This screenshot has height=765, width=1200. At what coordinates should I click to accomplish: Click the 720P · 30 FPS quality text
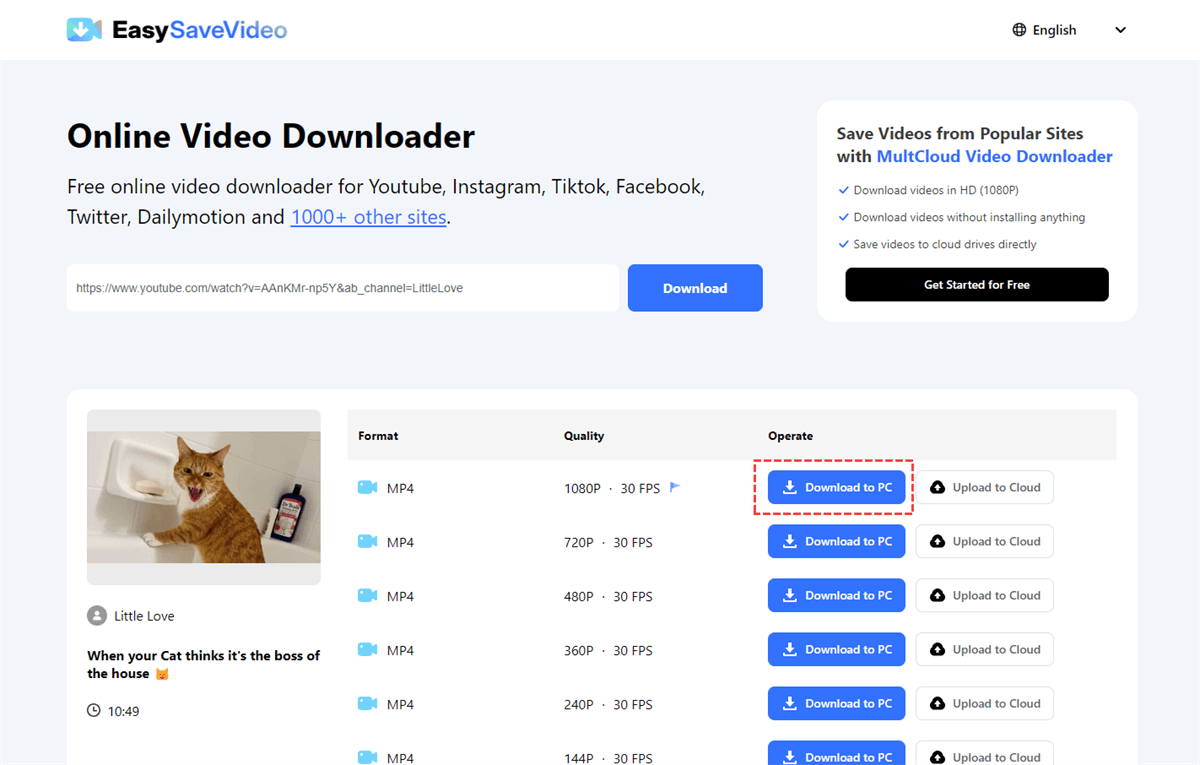pyautogui.click(x=608, y=542)
